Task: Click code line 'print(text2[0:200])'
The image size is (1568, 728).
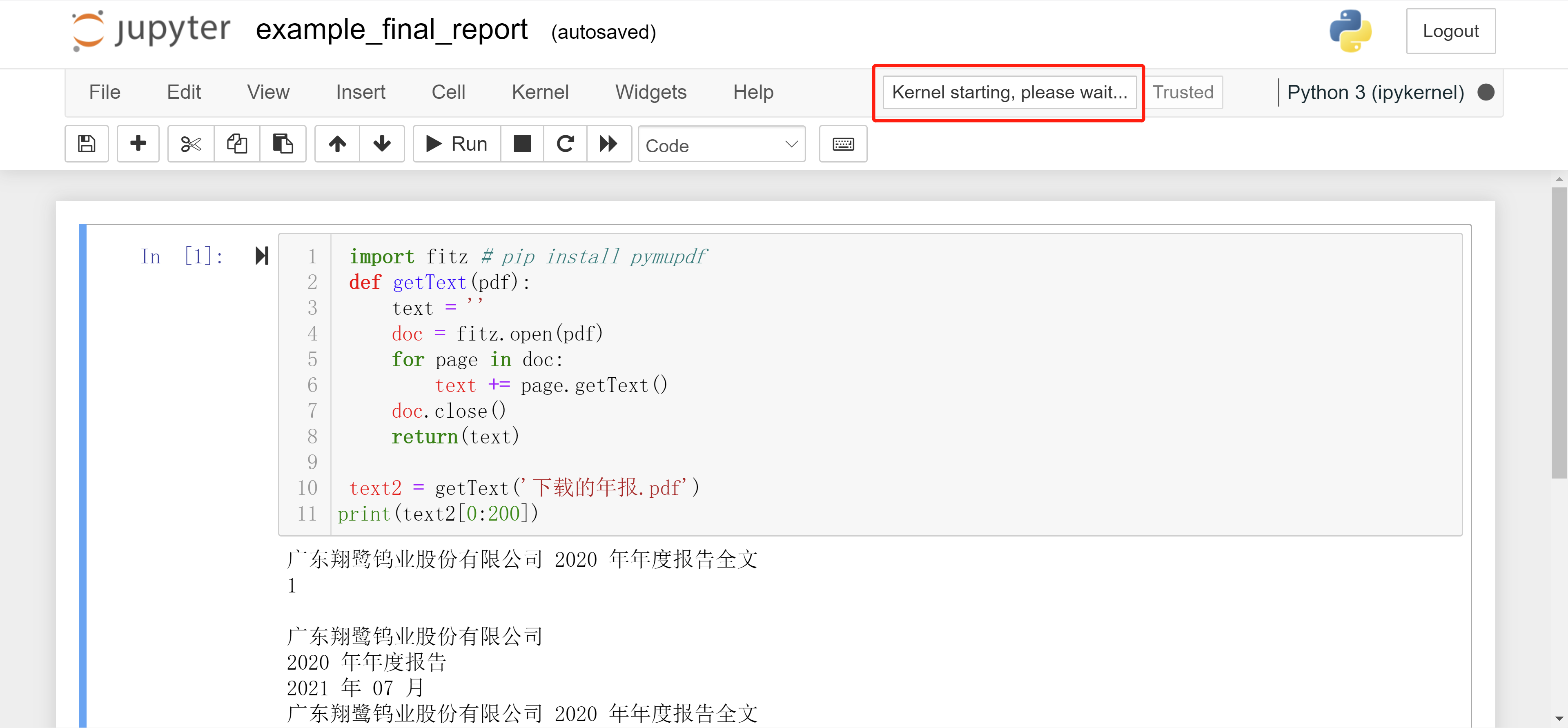Action: (x=438, y=514)
